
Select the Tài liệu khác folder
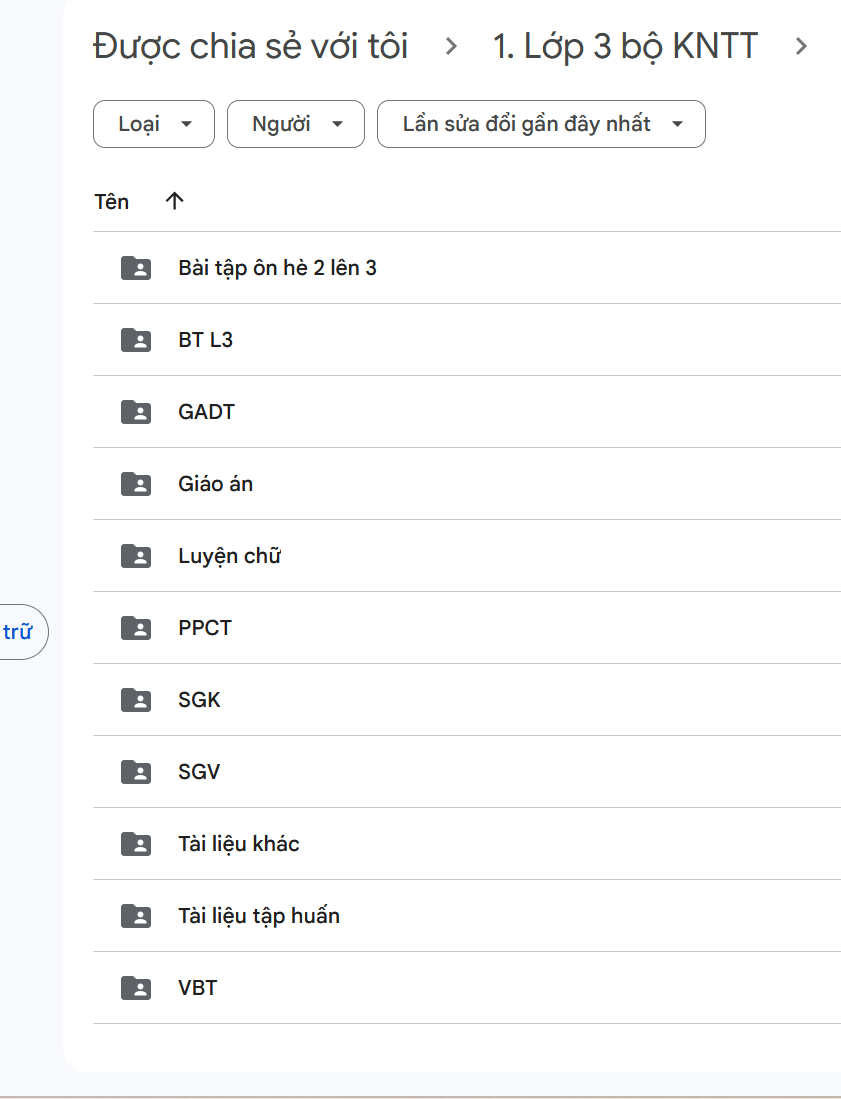click(x=239, y=844)
